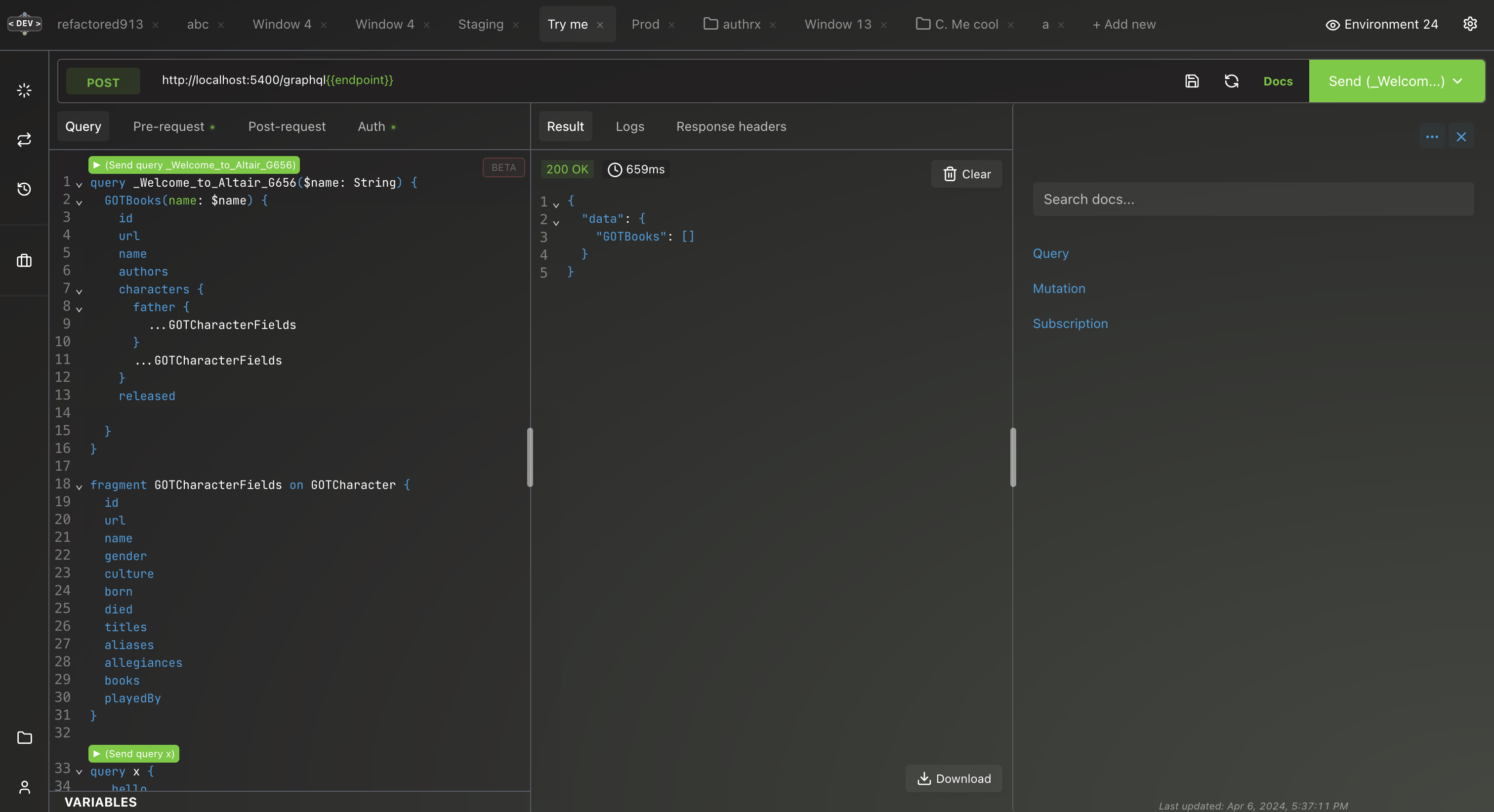Close the abc tab
The height and width of the screenshot is (812, 1494).
point(221,25)
